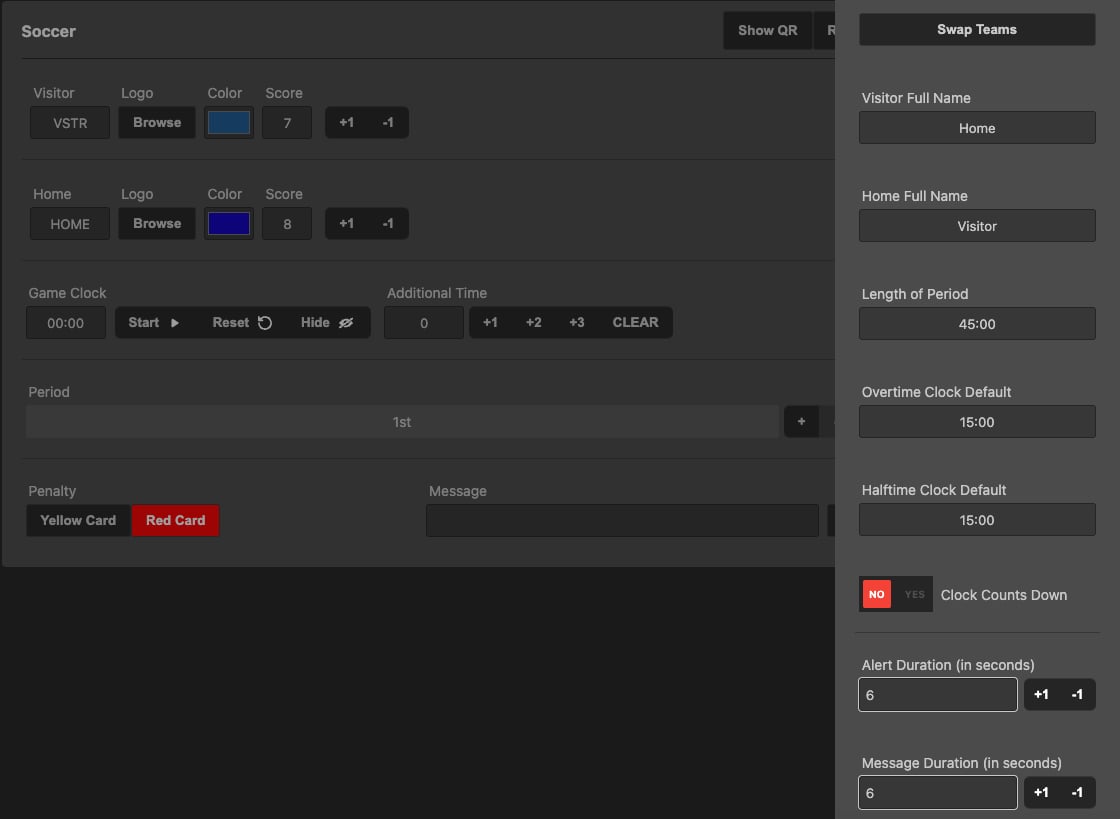Add one point to Home score
This screenshot has width=1120, height=819.
[346, 223]
